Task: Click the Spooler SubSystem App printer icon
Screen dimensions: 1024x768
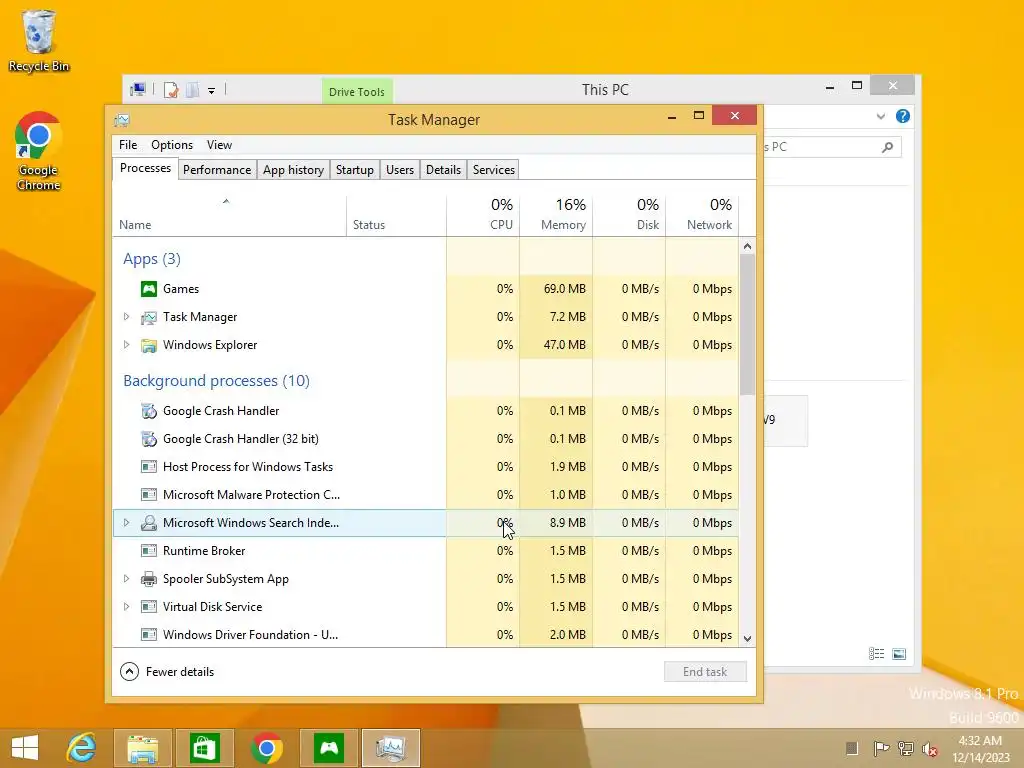Action: tap(149, 579)
